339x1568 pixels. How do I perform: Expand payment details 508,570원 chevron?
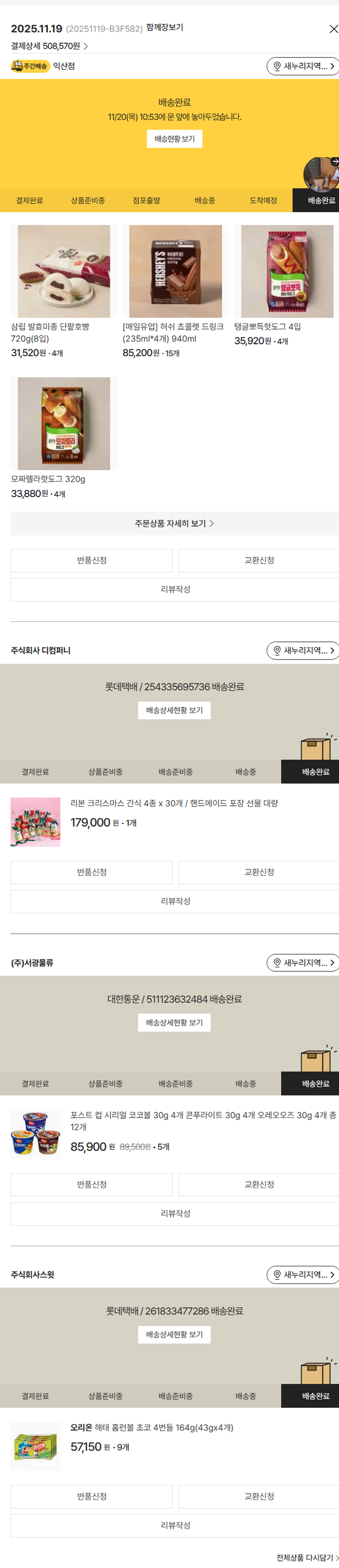(86, 46)
